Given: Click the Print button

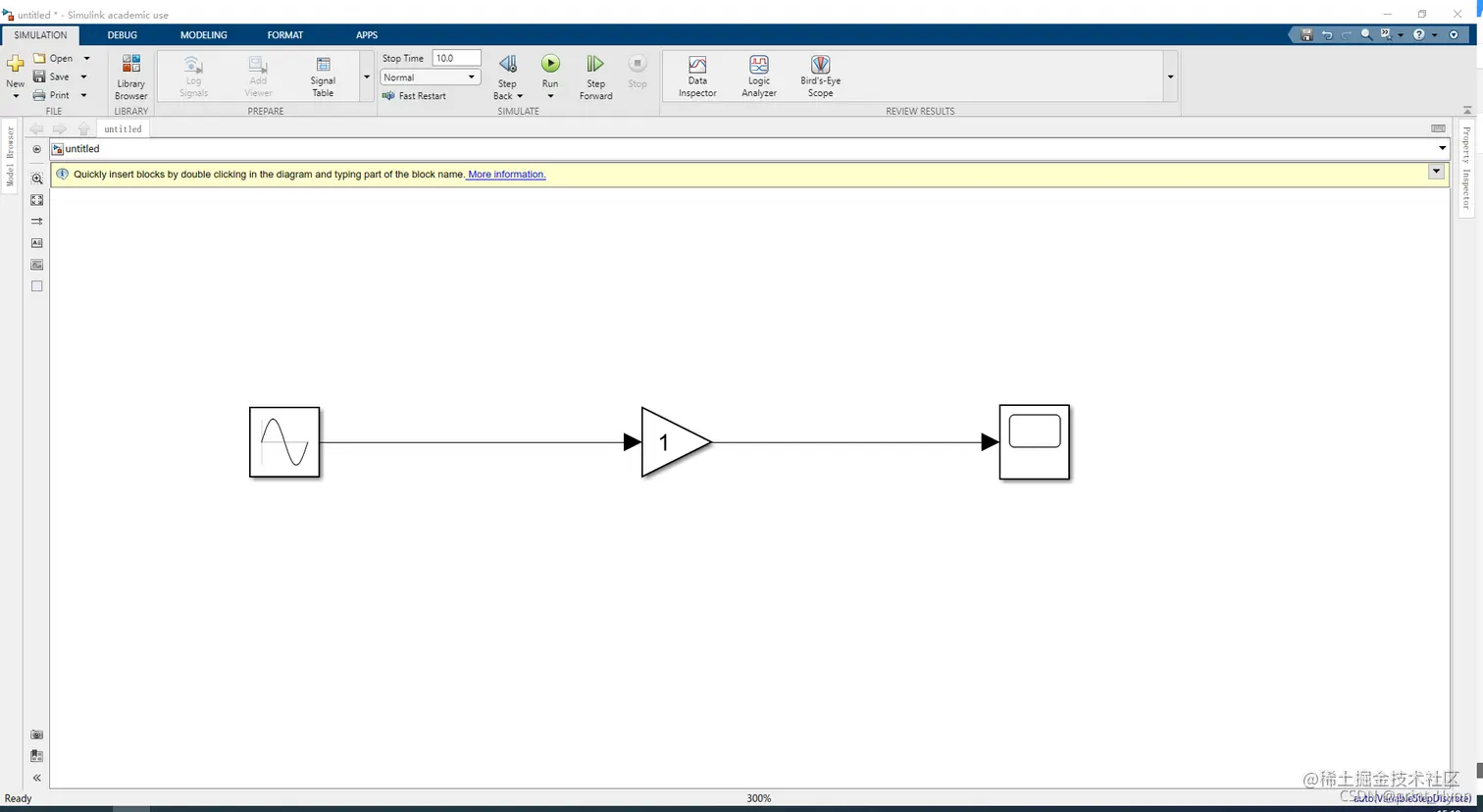Looking at the screenshot, I should pyautogui.click(x=51, y=96).
